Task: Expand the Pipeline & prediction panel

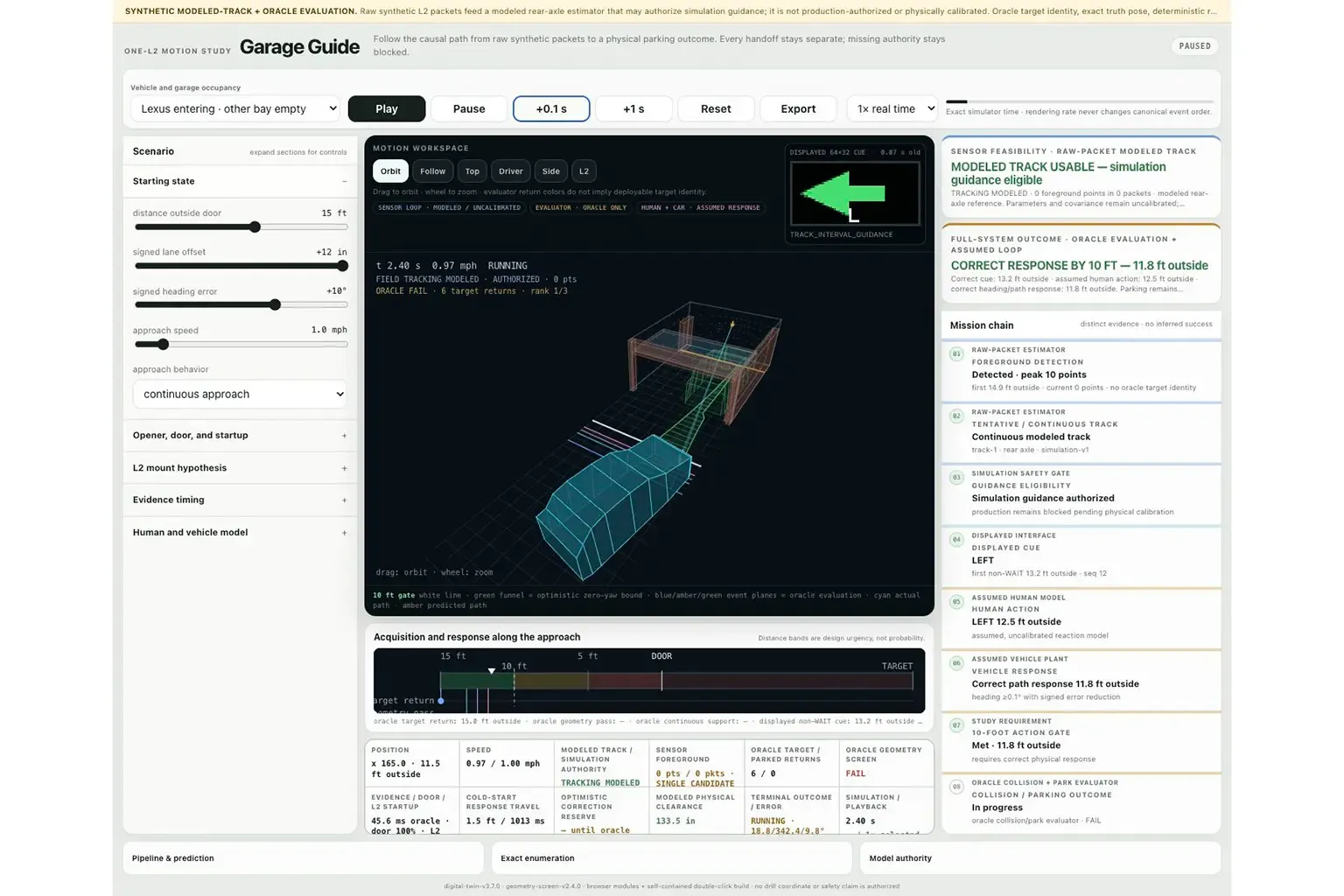Action: point(303,858)
